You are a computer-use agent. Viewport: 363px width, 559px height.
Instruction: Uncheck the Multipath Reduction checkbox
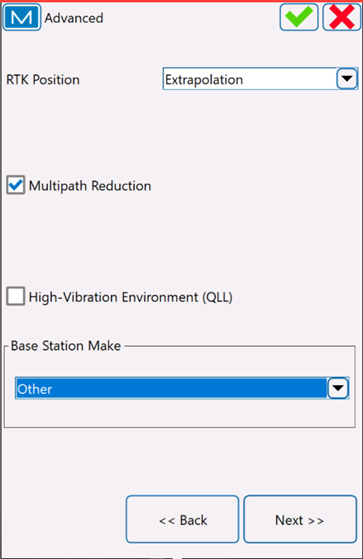(16, 185)
